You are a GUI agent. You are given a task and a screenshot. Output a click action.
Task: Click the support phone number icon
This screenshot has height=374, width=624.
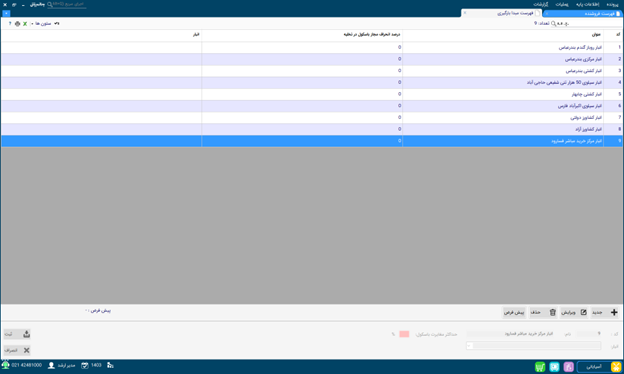coord(5,365)
